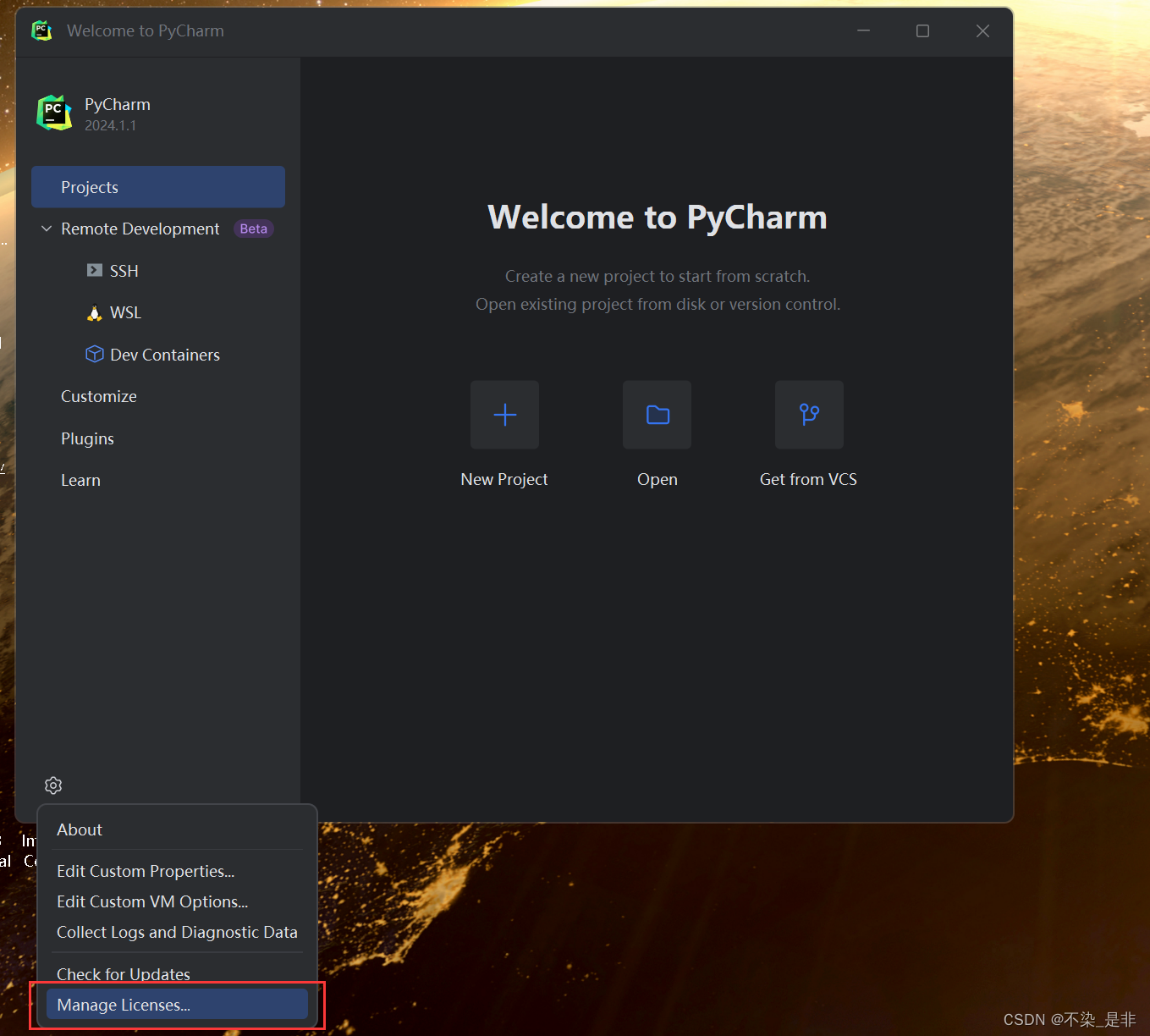Click the Remote Development label

pyautogui.click(x=140, y=229)
